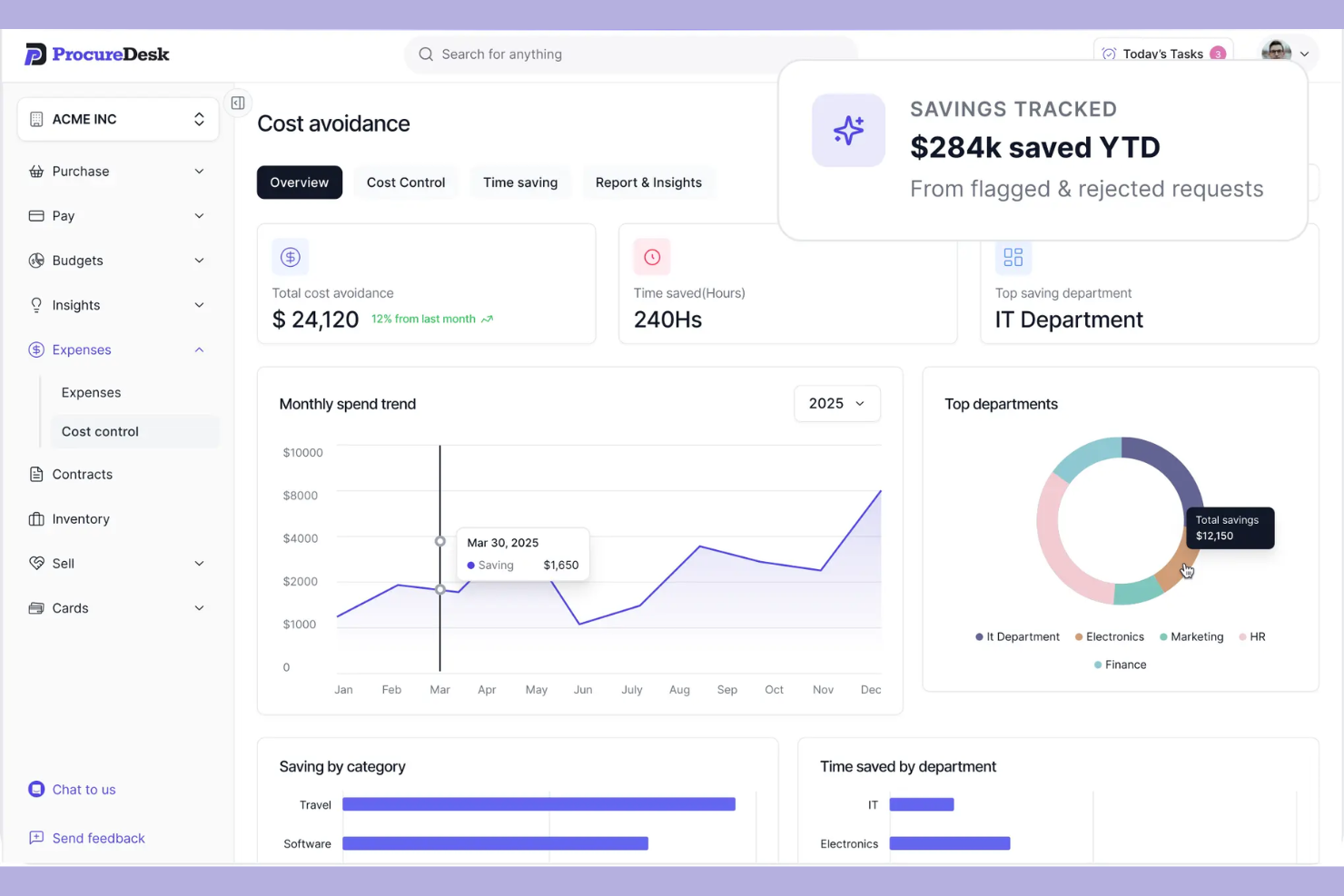This screenshot has width=1344, height=896.
Task: Click the Send feedback icon
Action: (36, 838)
